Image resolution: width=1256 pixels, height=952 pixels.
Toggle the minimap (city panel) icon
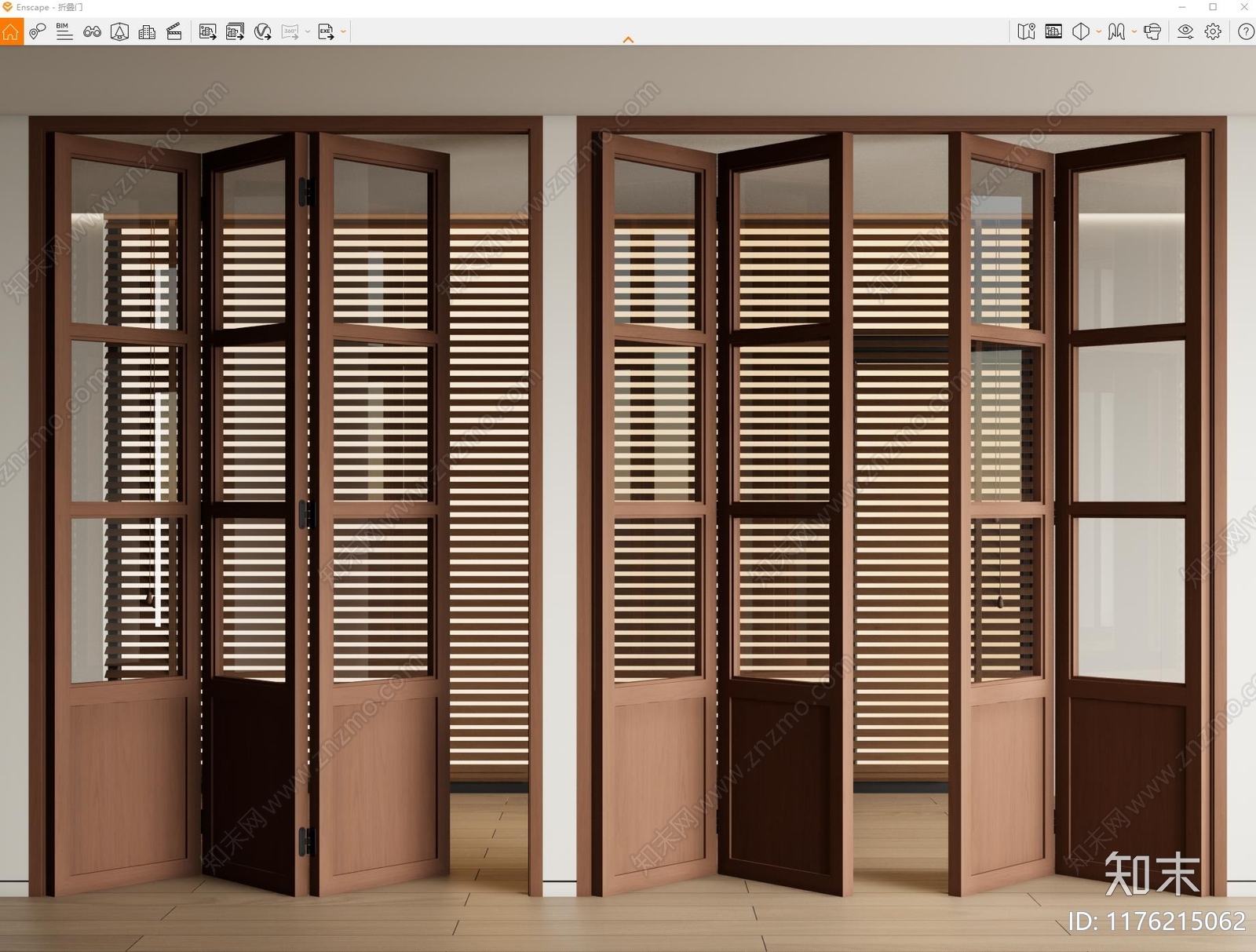click(x=1053, y=32)
